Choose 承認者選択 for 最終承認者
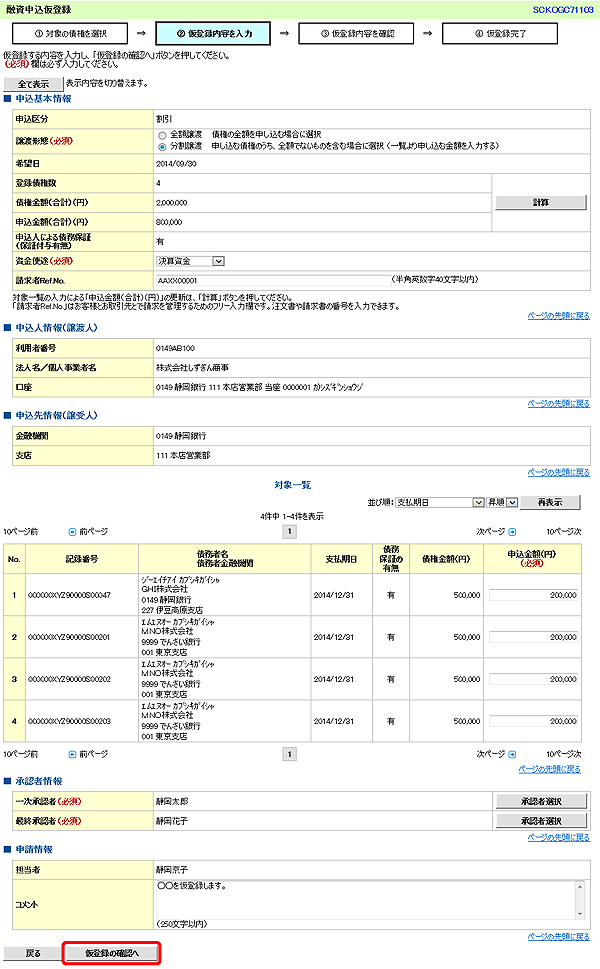 [542, 820]
